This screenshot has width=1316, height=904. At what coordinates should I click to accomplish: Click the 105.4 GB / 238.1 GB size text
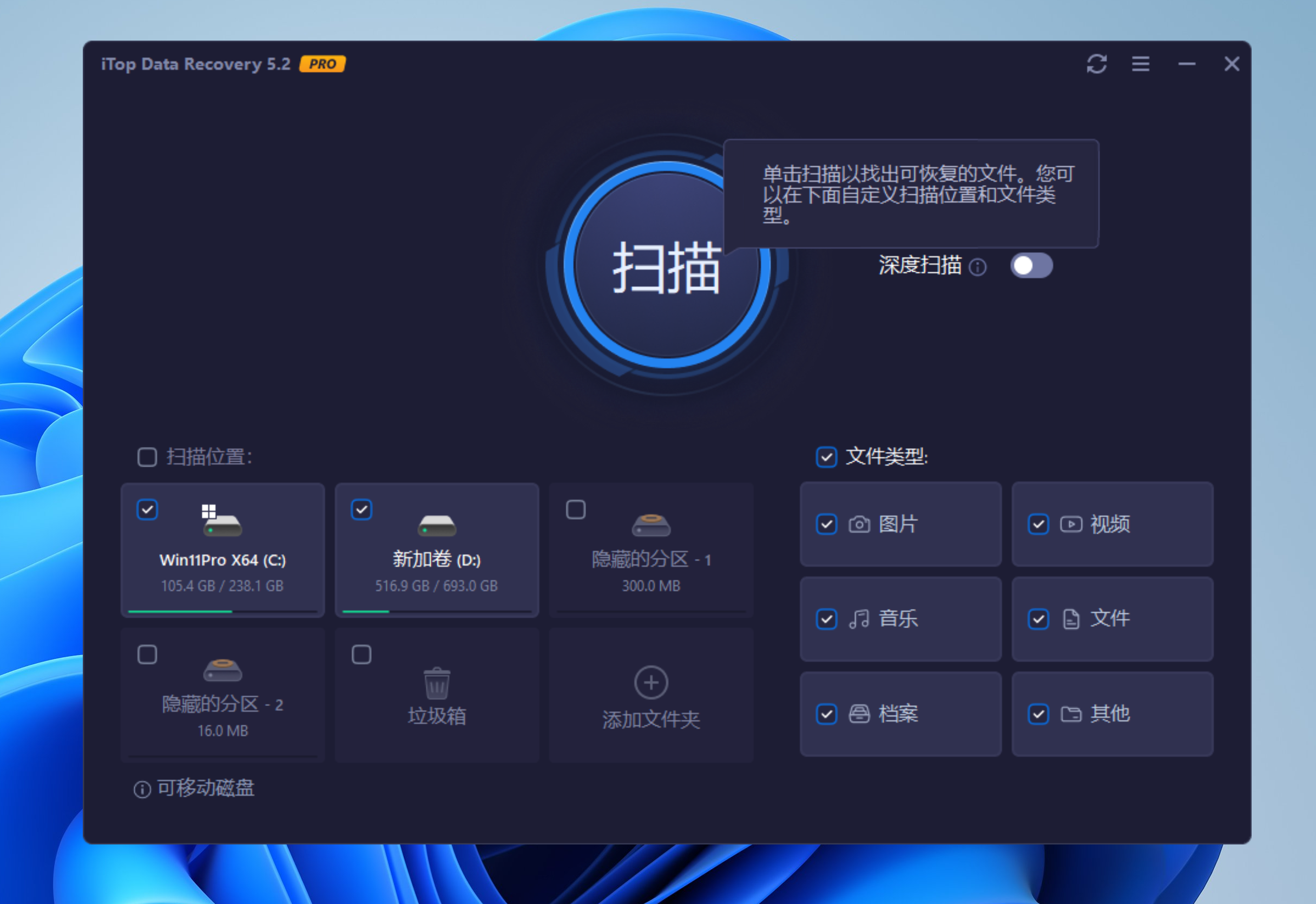tap(222, 585)
